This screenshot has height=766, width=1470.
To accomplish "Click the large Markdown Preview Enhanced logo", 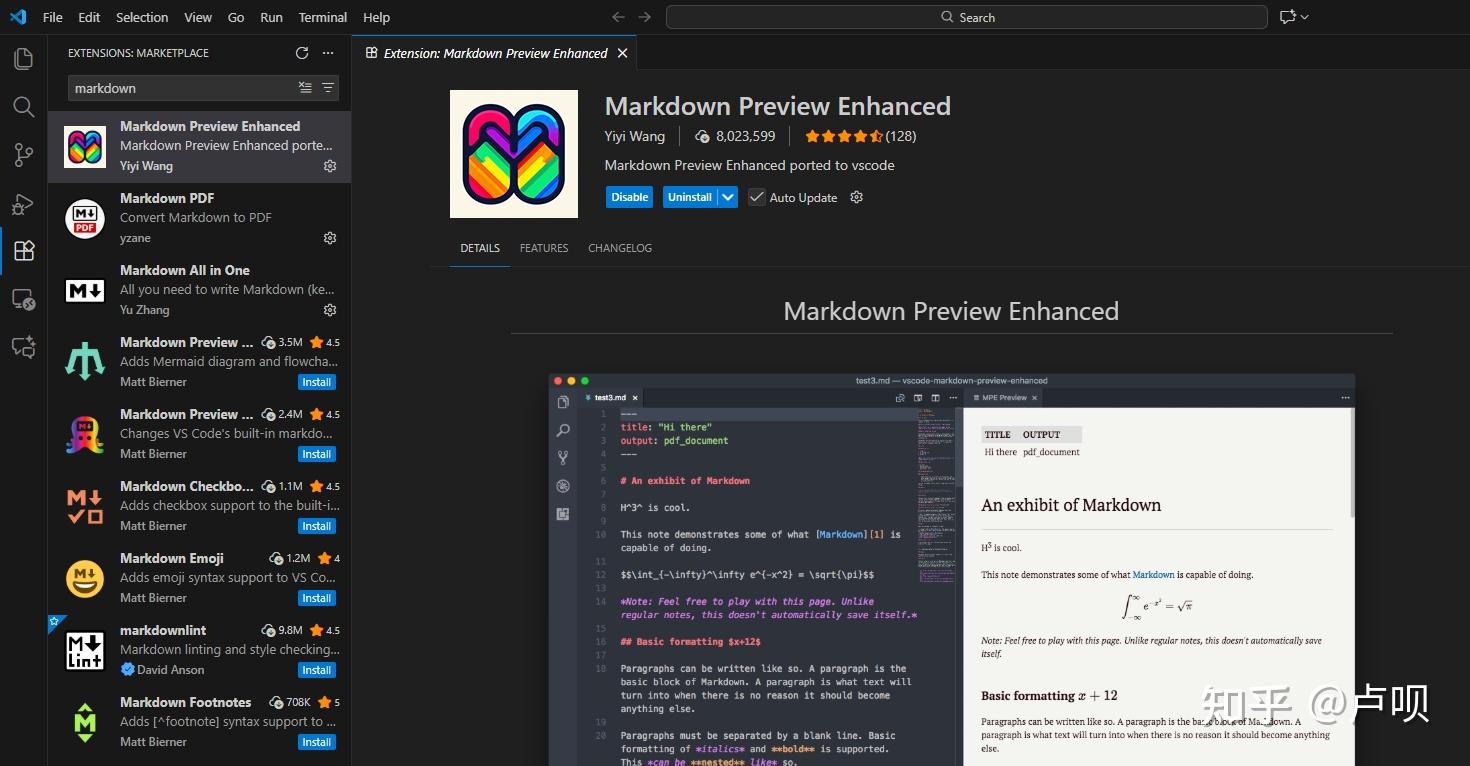I will (514, 154).
